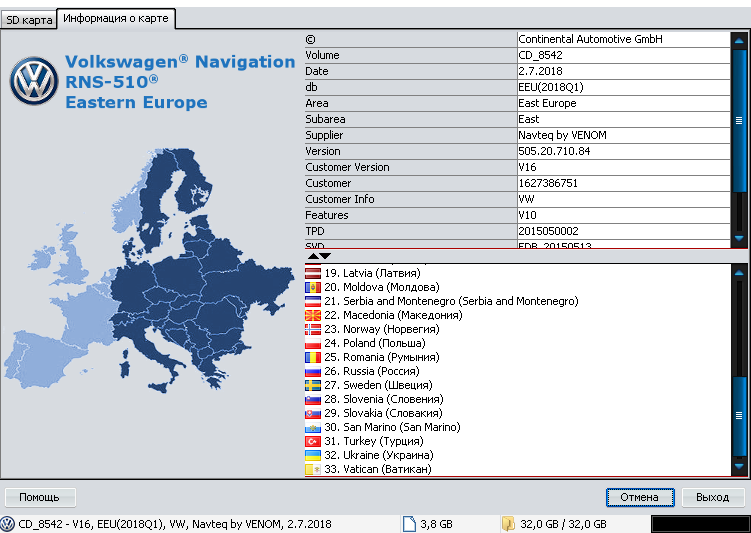The image size is (751, 533).
Task: Click the version value 505.20.710.84
Action: pyautogui.click(x=624, y=151)
